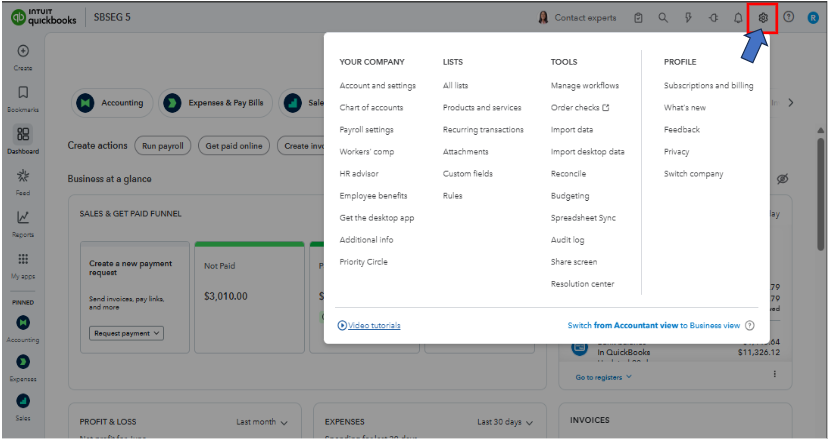Screen dimensions: 831x439
Task: Click the Contact experts avatar link
Action: [577, 17]
